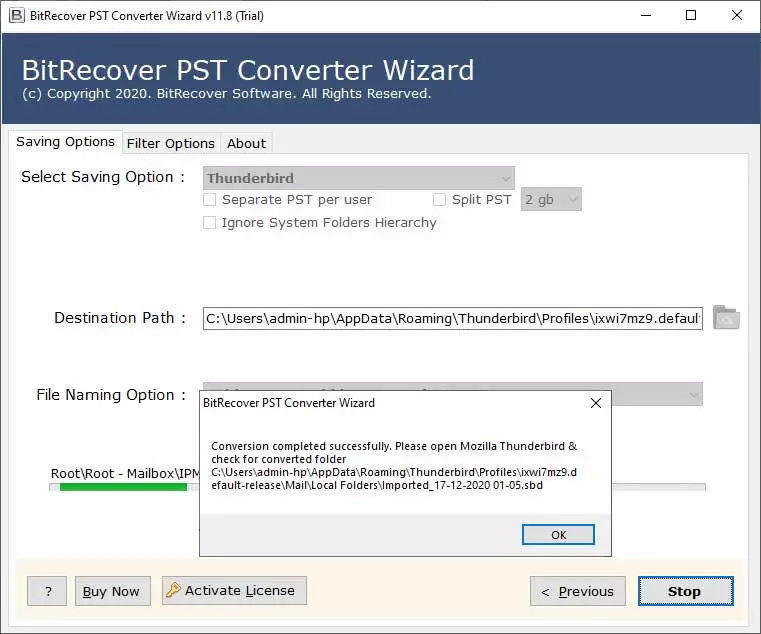
Task: Close the PST Converter Wizard main window
Action: point(736,16)
